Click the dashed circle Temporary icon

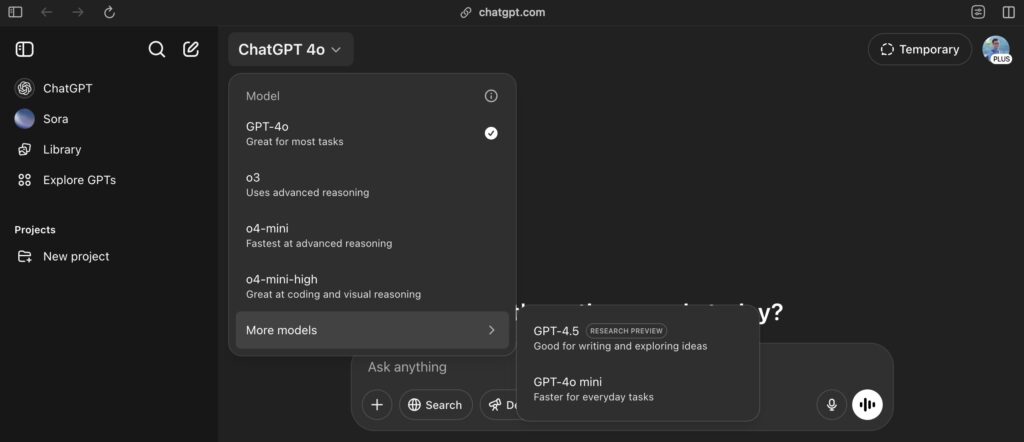tap(887, 50)
